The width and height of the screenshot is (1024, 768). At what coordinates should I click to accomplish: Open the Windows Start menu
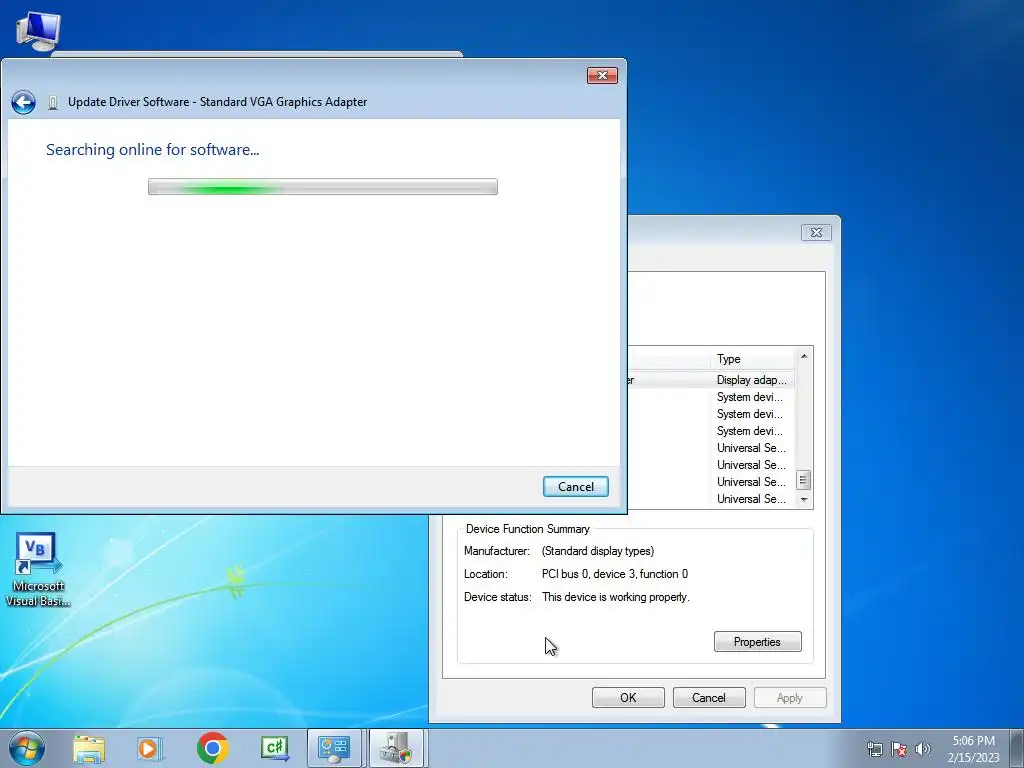coord(27,748)
